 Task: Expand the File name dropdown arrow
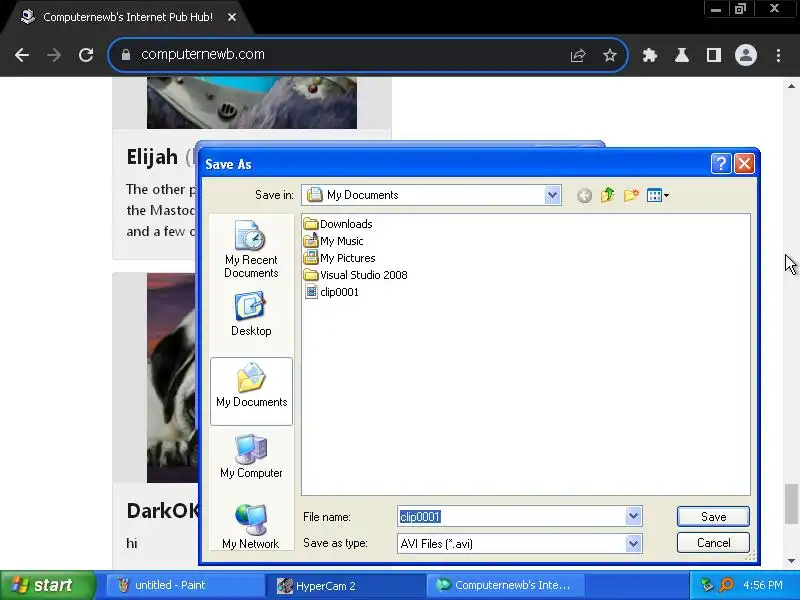point(633,516)
